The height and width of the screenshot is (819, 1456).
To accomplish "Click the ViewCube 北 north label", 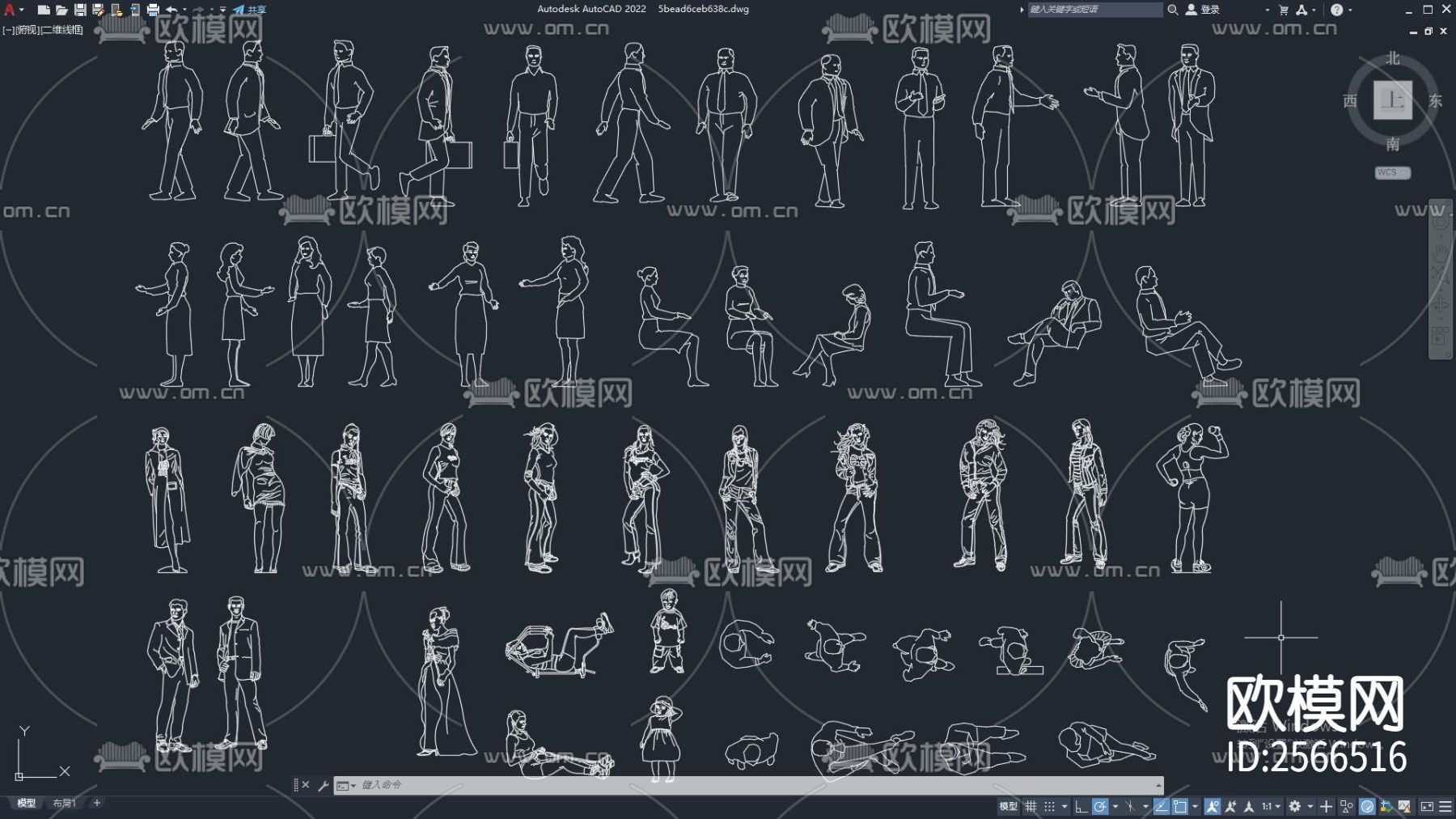I will tap(1392, 58).
